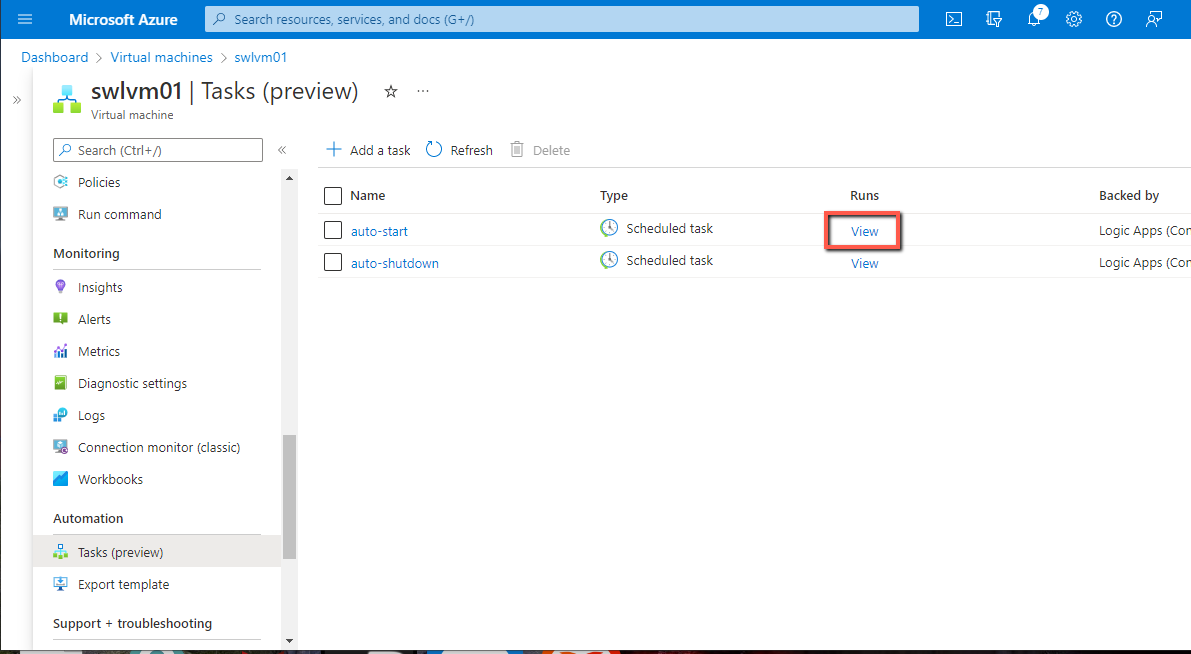Open the notifications bell
Image resolution: width=1191 pixels, height=654 pixels.
point(1034,19)
